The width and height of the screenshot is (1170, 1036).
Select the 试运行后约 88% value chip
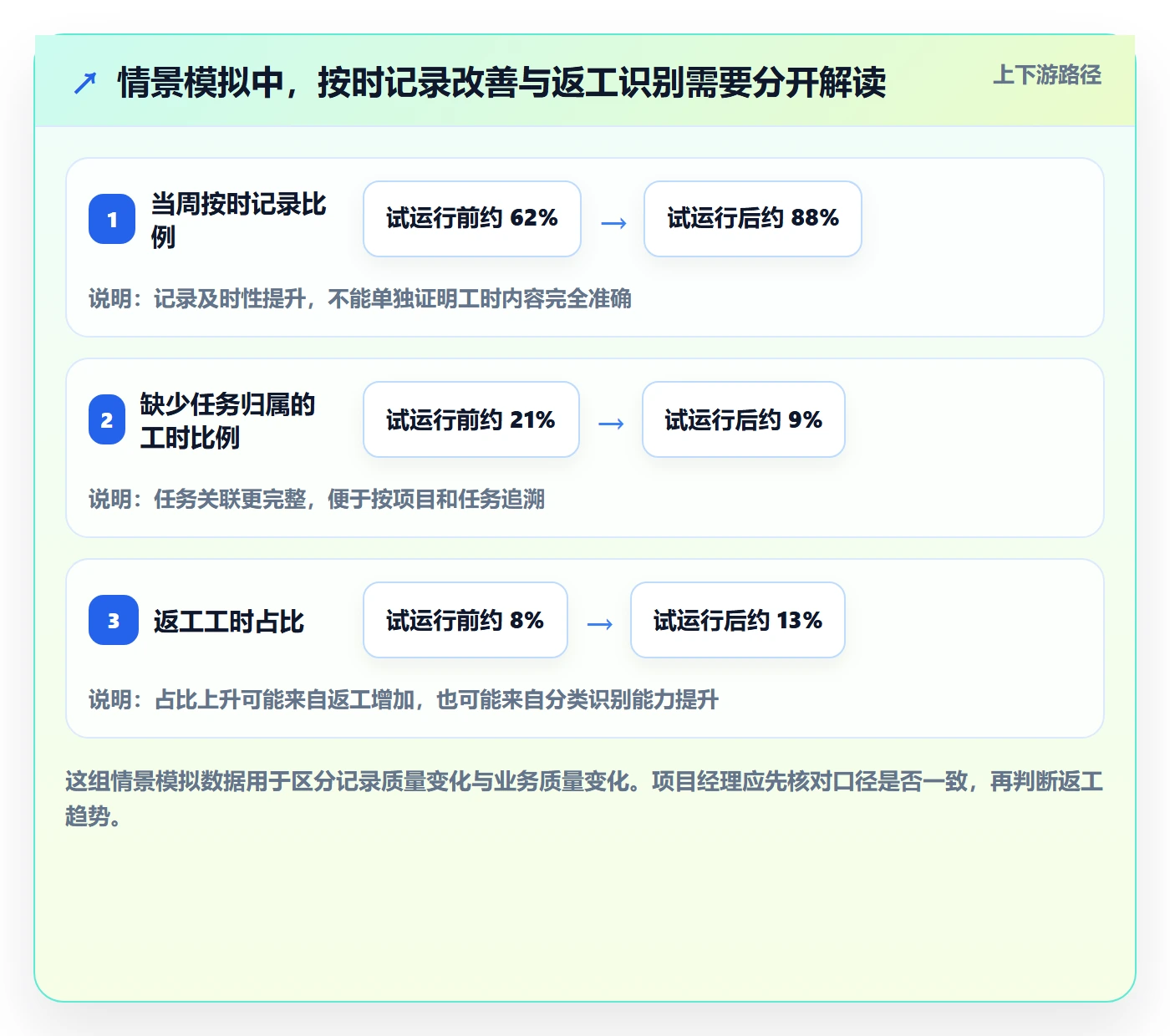(753, 219)
